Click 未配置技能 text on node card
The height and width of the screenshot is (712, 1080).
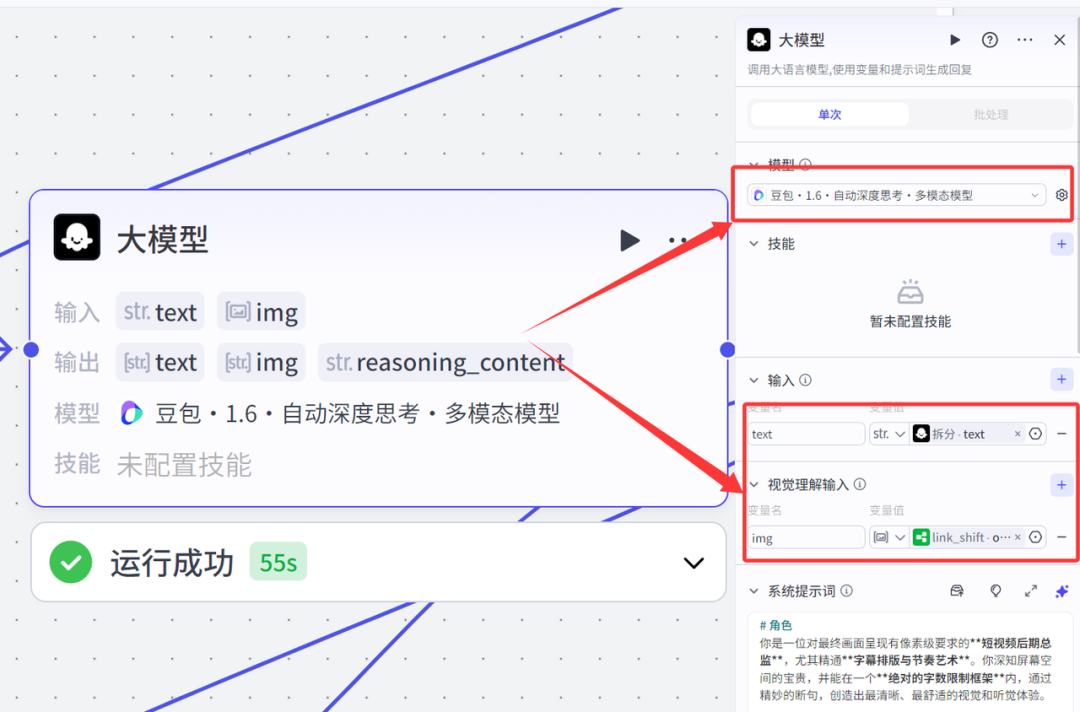(x=184, y=465)
